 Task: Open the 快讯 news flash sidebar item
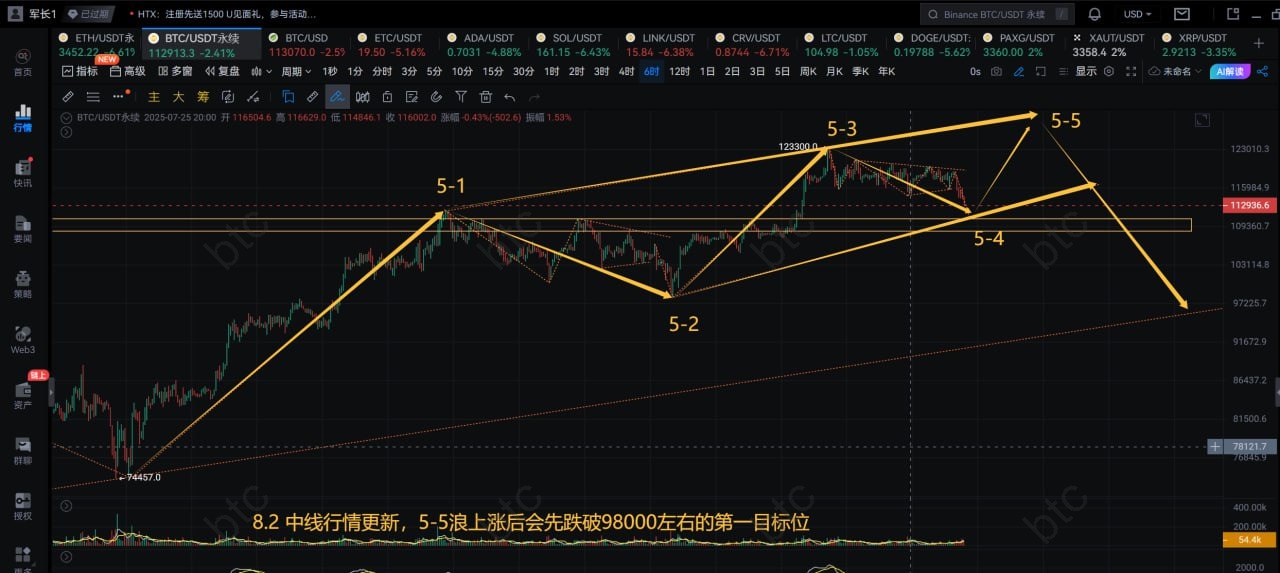click(22, 172)
